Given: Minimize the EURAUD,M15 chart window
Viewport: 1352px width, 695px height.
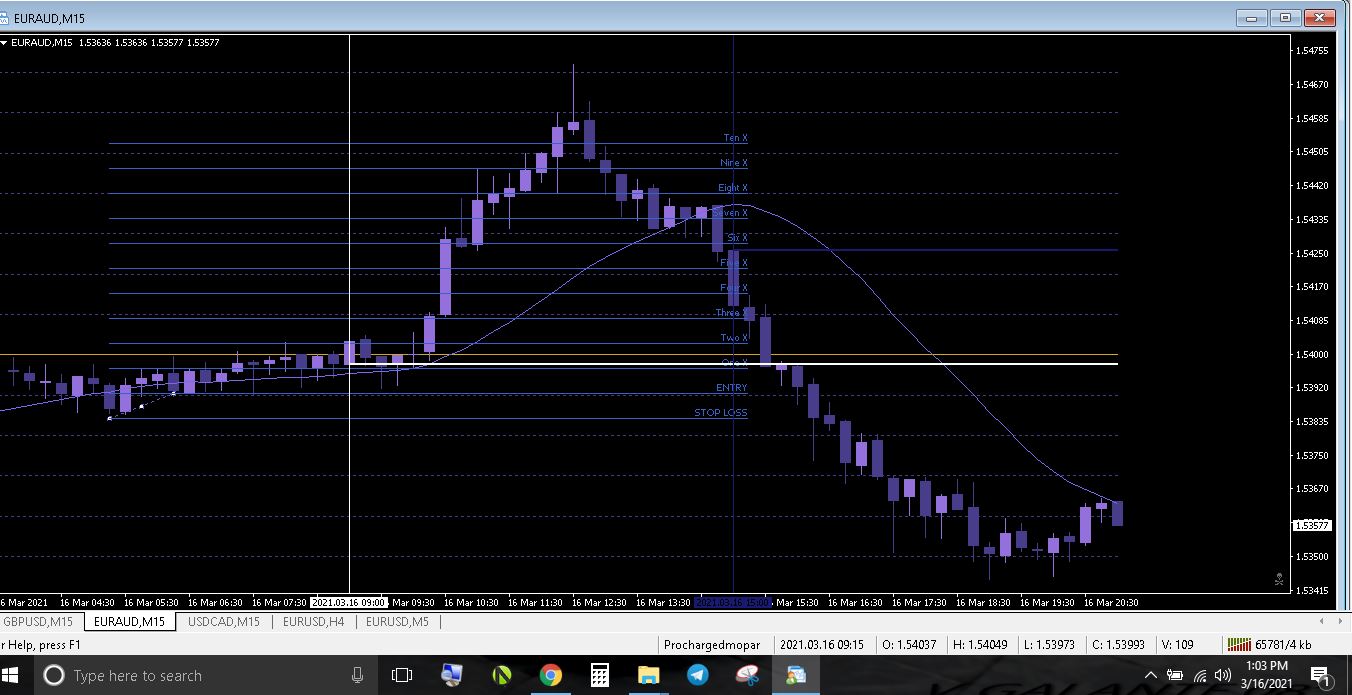Looking at the screenshot, I should 1252,17.
